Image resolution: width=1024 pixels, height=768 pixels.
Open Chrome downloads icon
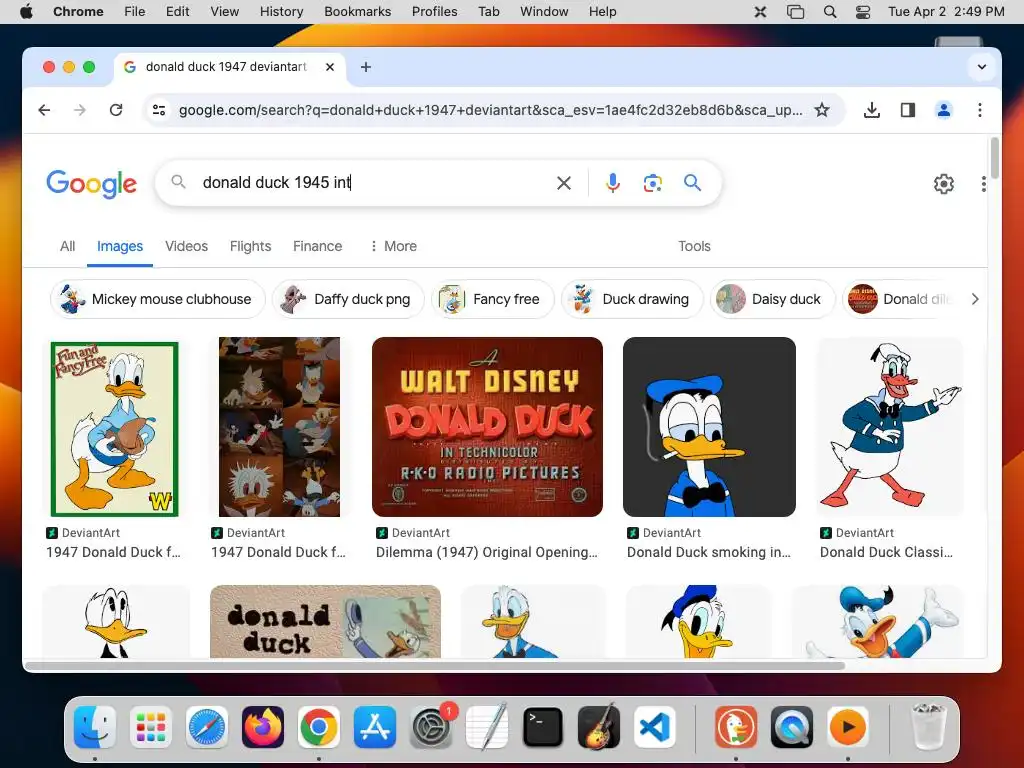(x=871, y=110)
